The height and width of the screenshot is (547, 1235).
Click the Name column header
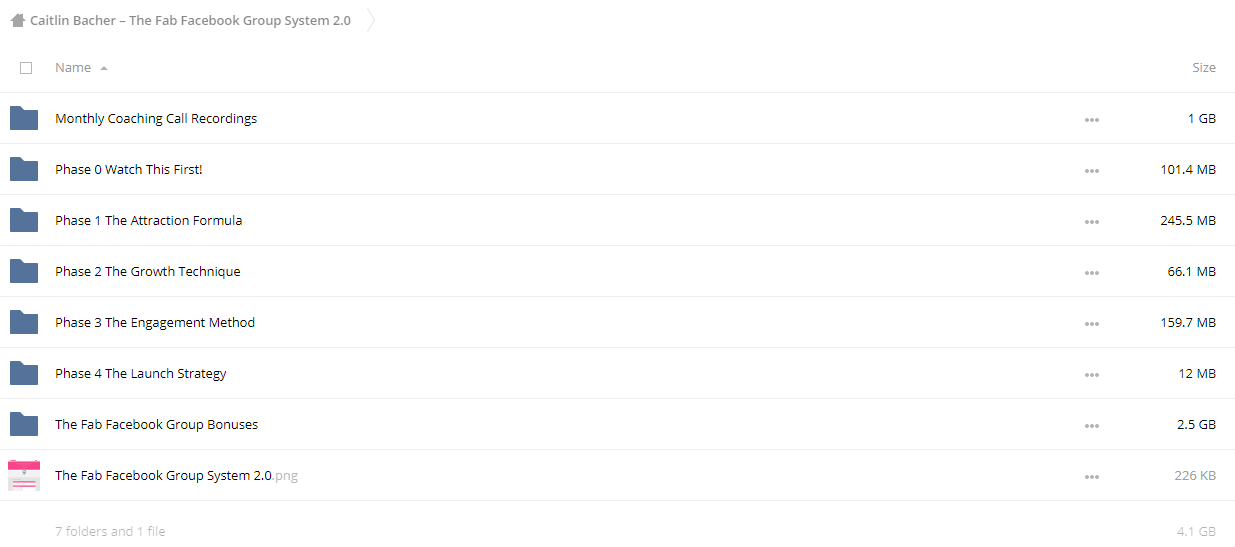[73, 68]
